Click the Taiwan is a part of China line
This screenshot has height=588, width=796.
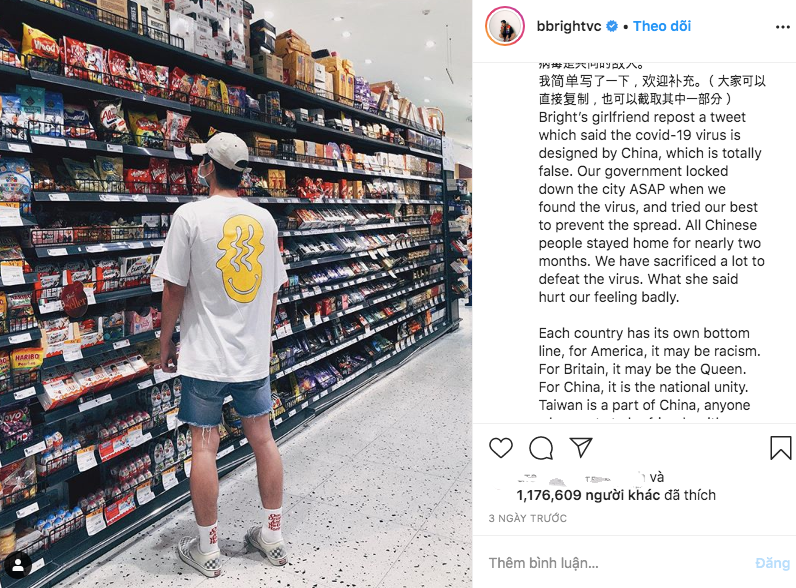click(644, 405)
